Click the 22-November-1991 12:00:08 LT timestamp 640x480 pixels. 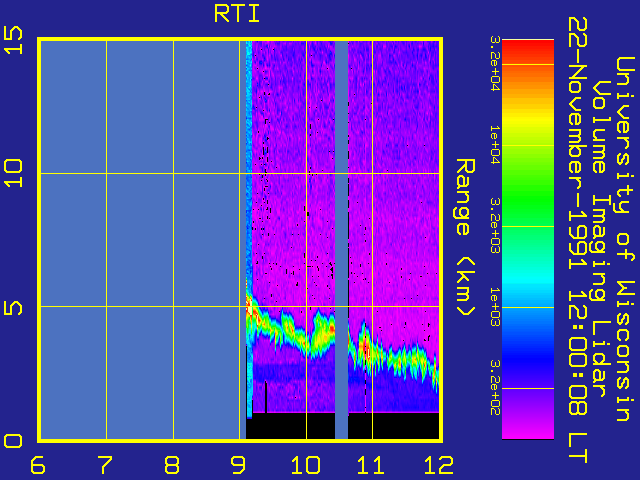click(x=578, y=240)
